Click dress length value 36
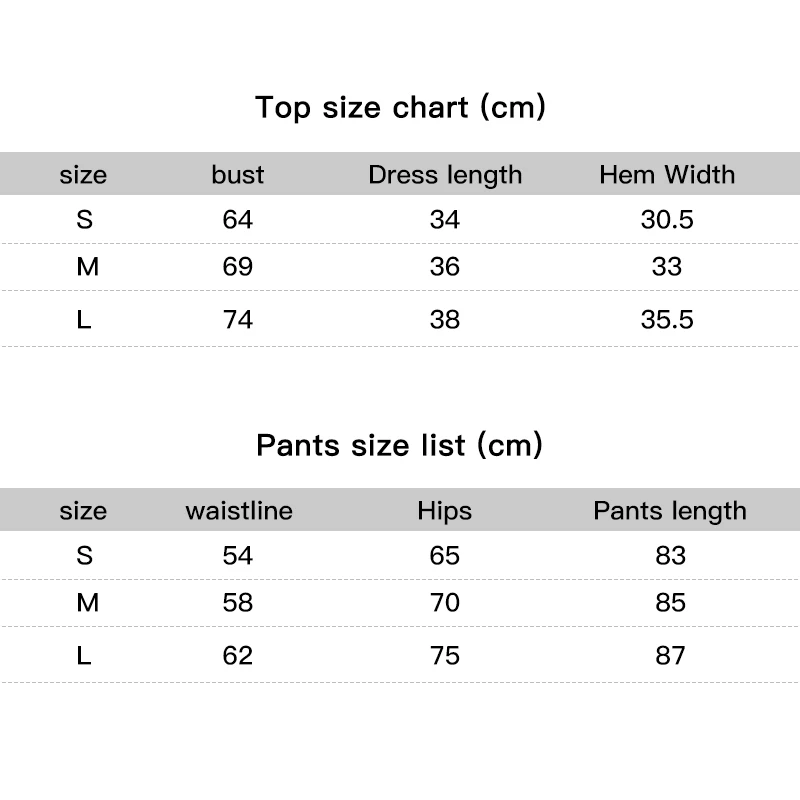 coord(444,267)
